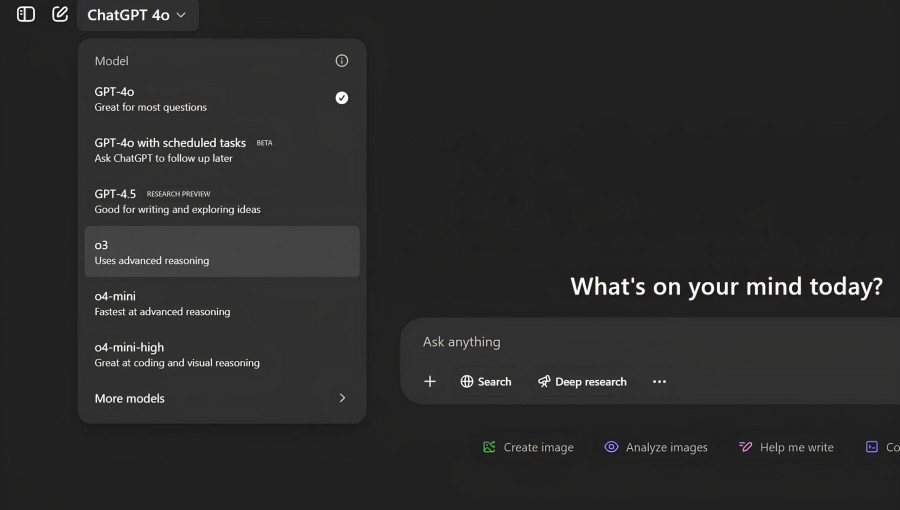Pick the o3 advanced reasoning model
Screen dimensions: 900x510
pyautogui.click(x=222, y=252)
